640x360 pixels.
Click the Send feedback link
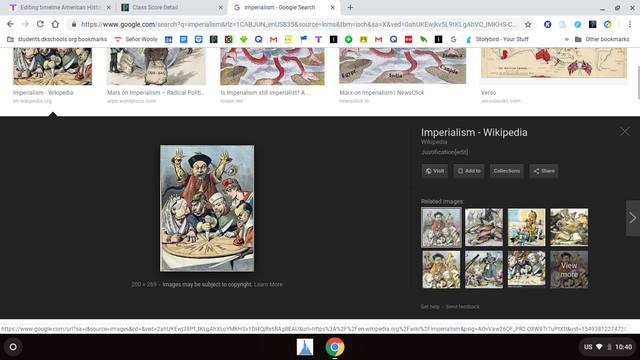click(x=462, y=307)
